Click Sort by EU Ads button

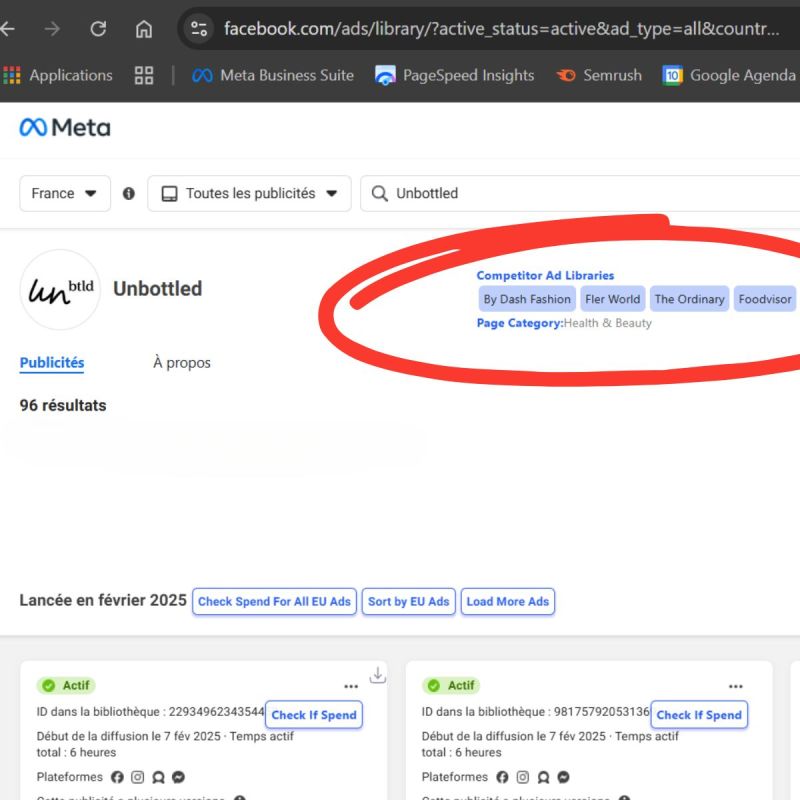[x=409, y=602]
